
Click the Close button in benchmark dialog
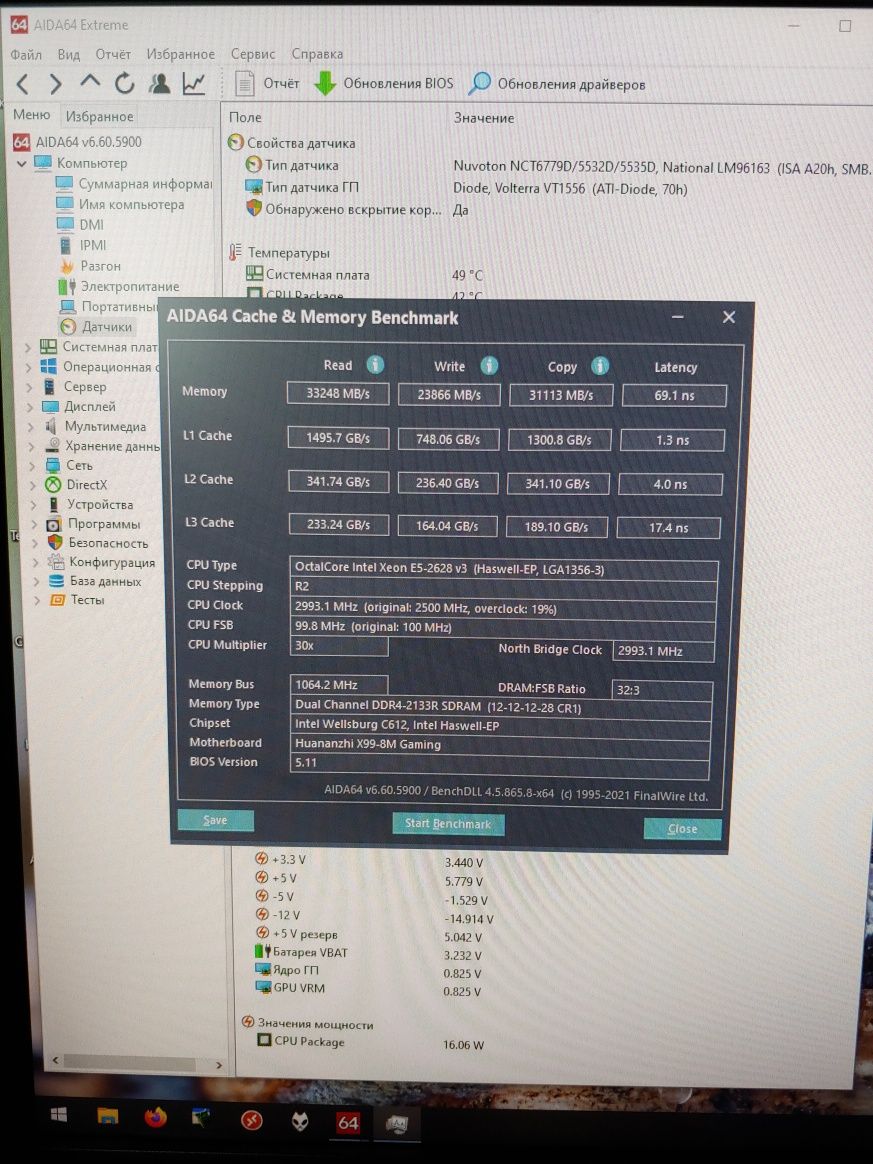pos(682,828)
